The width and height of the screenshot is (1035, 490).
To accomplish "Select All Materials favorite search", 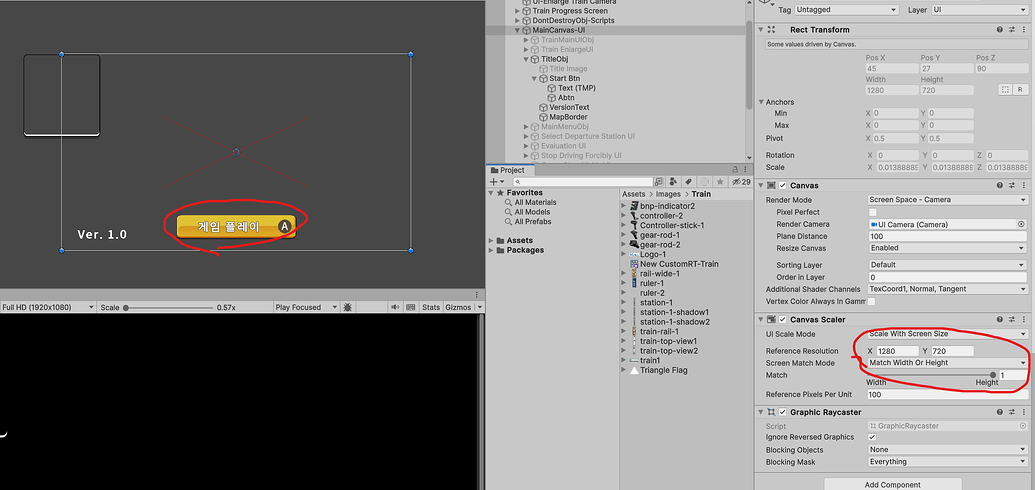I will [535, 202].
